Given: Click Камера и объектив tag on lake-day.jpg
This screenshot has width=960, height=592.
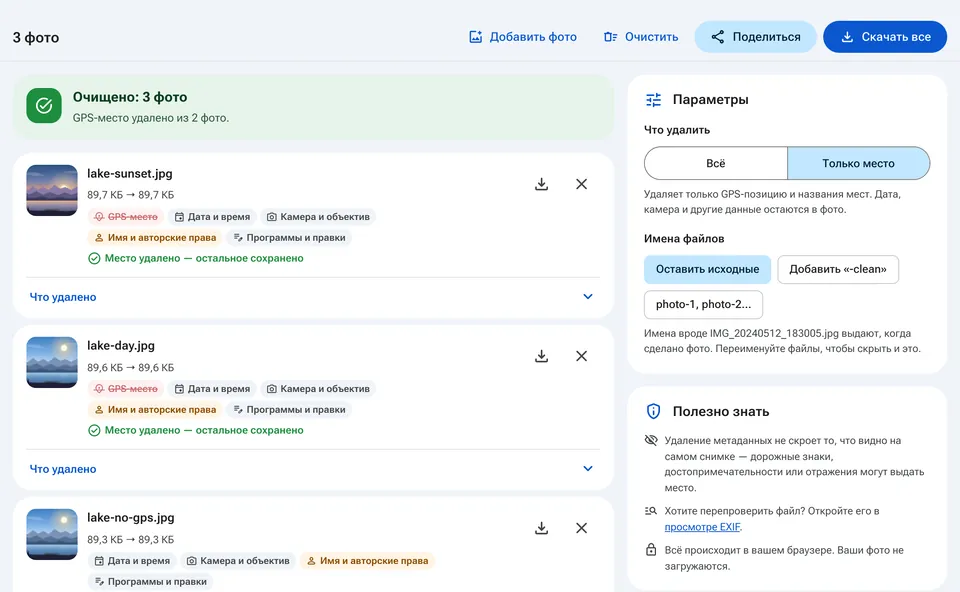Looking at the screenshot, I should click(x=318, y=389).
